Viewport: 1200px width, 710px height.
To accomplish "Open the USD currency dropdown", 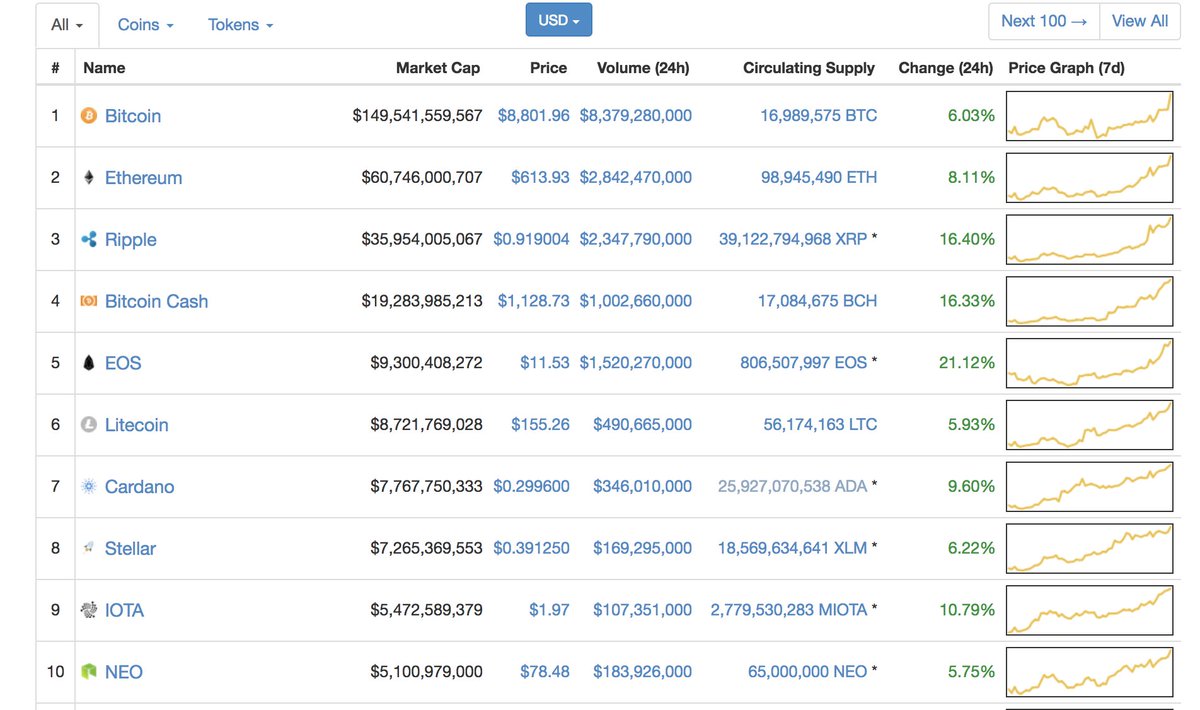I will [x=559, y=20].
